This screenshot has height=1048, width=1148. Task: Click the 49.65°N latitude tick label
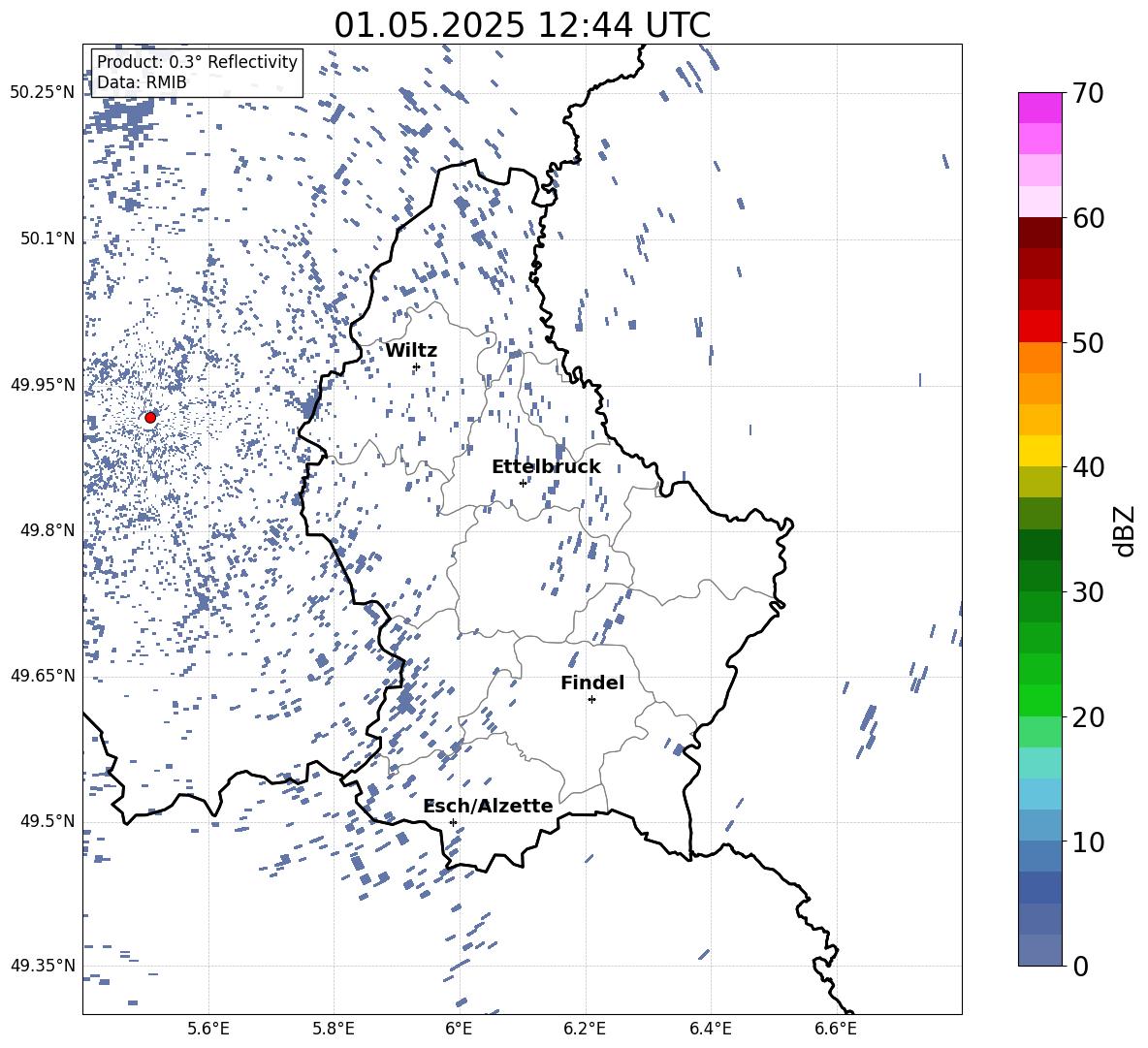point(43,676)
